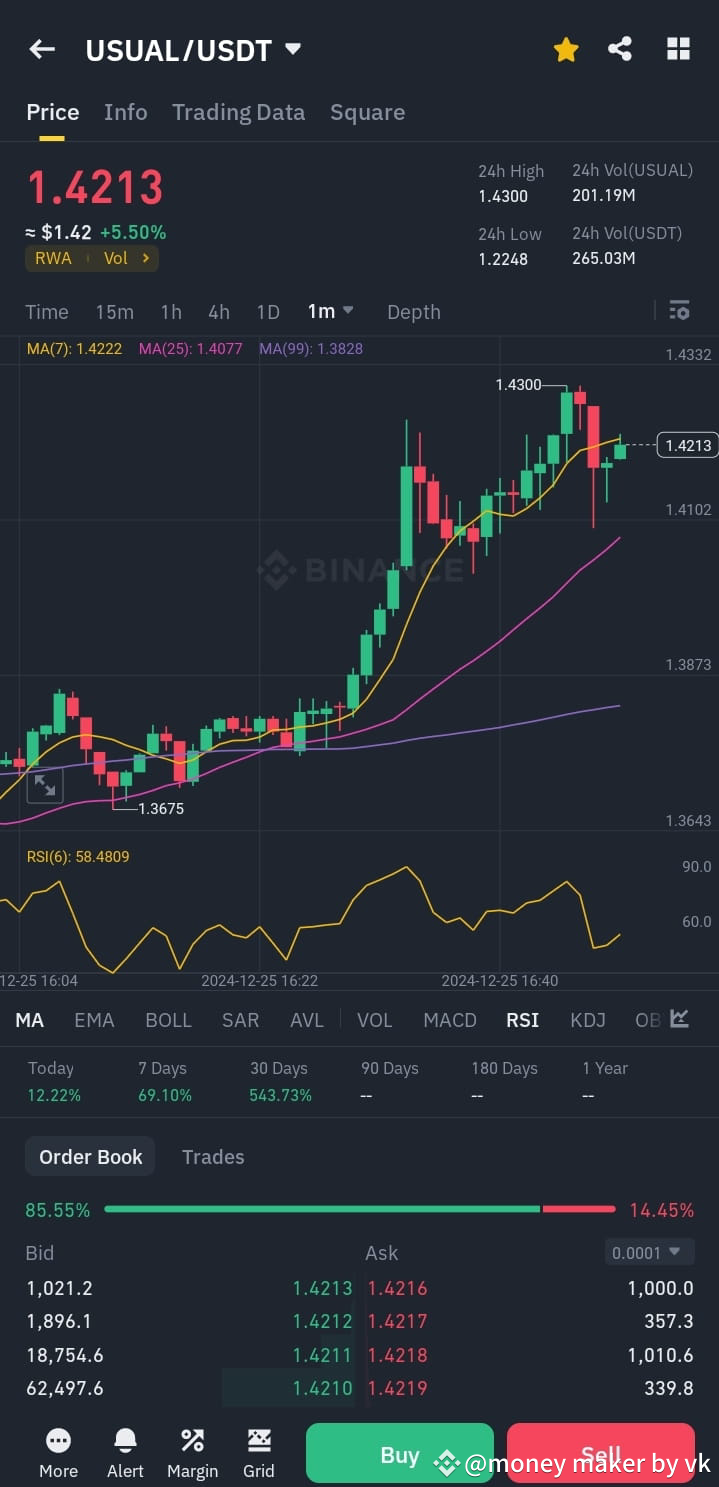Image resolution: width=719 pixels, height=1487 pixels.
Task: Select the Time chart interval
Action: click(47, 312)
